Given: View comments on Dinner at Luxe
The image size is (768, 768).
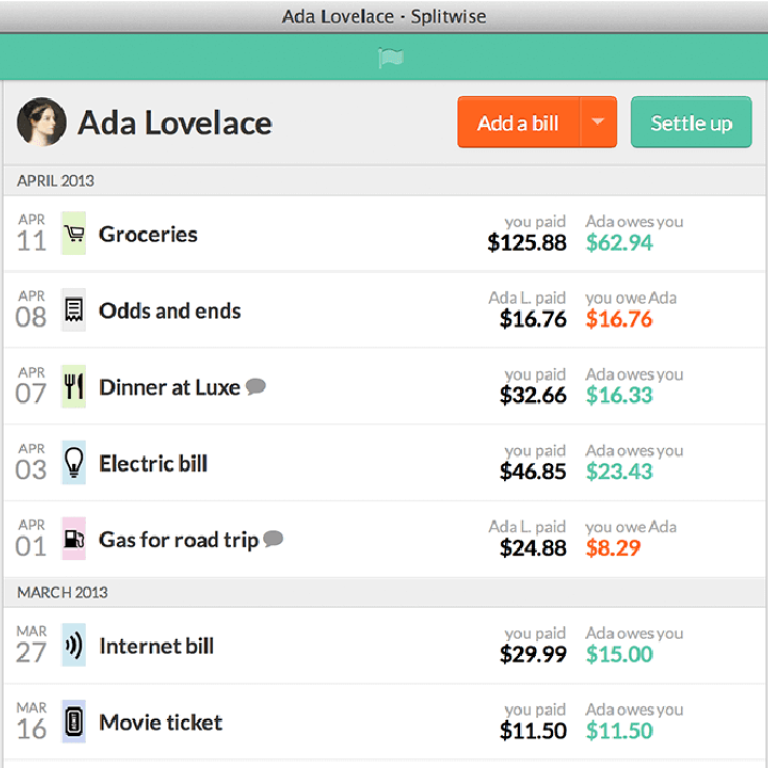Looking at the screenshot, I should 256,386.
